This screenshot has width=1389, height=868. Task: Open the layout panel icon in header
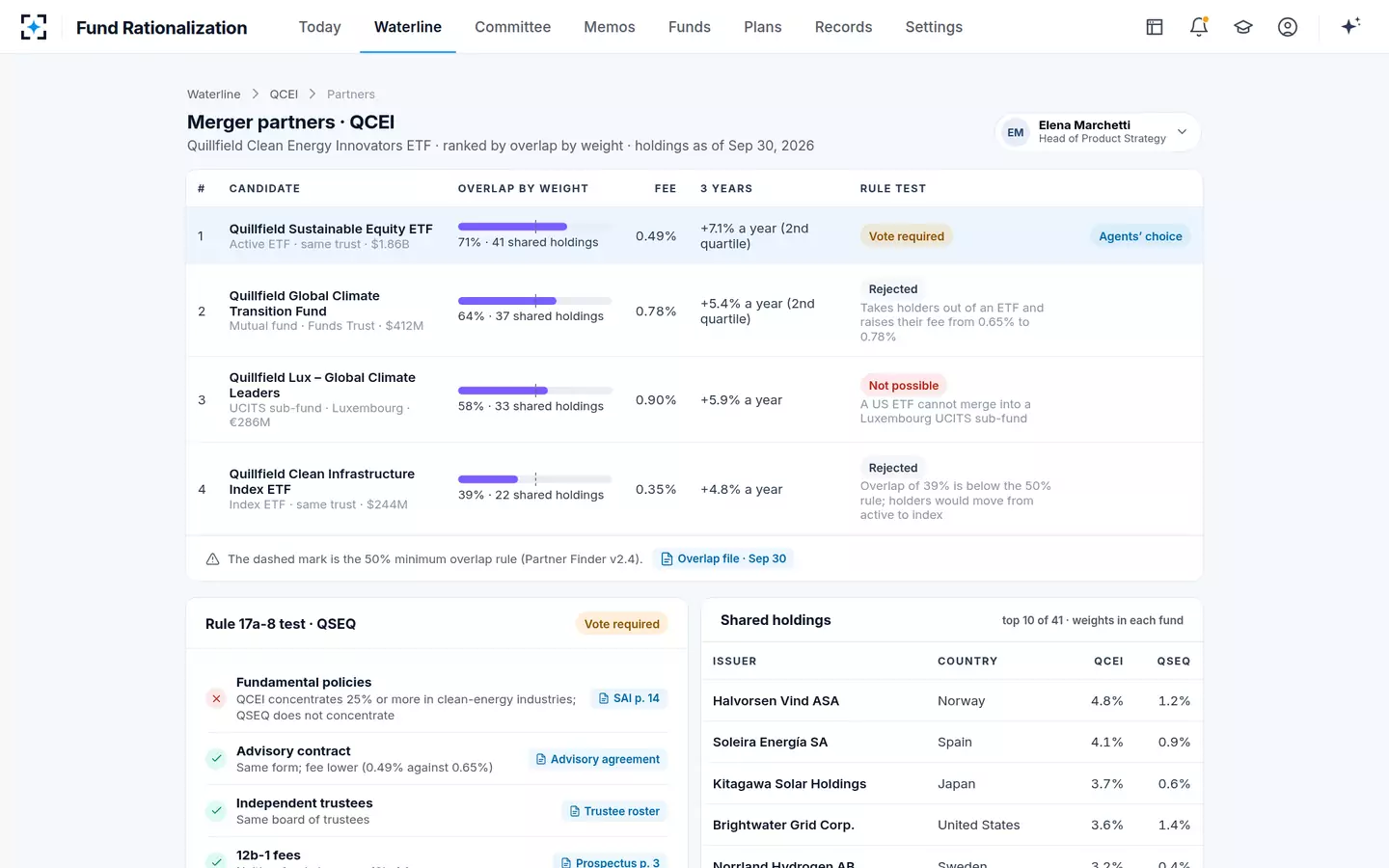[x=1155, y=27]
